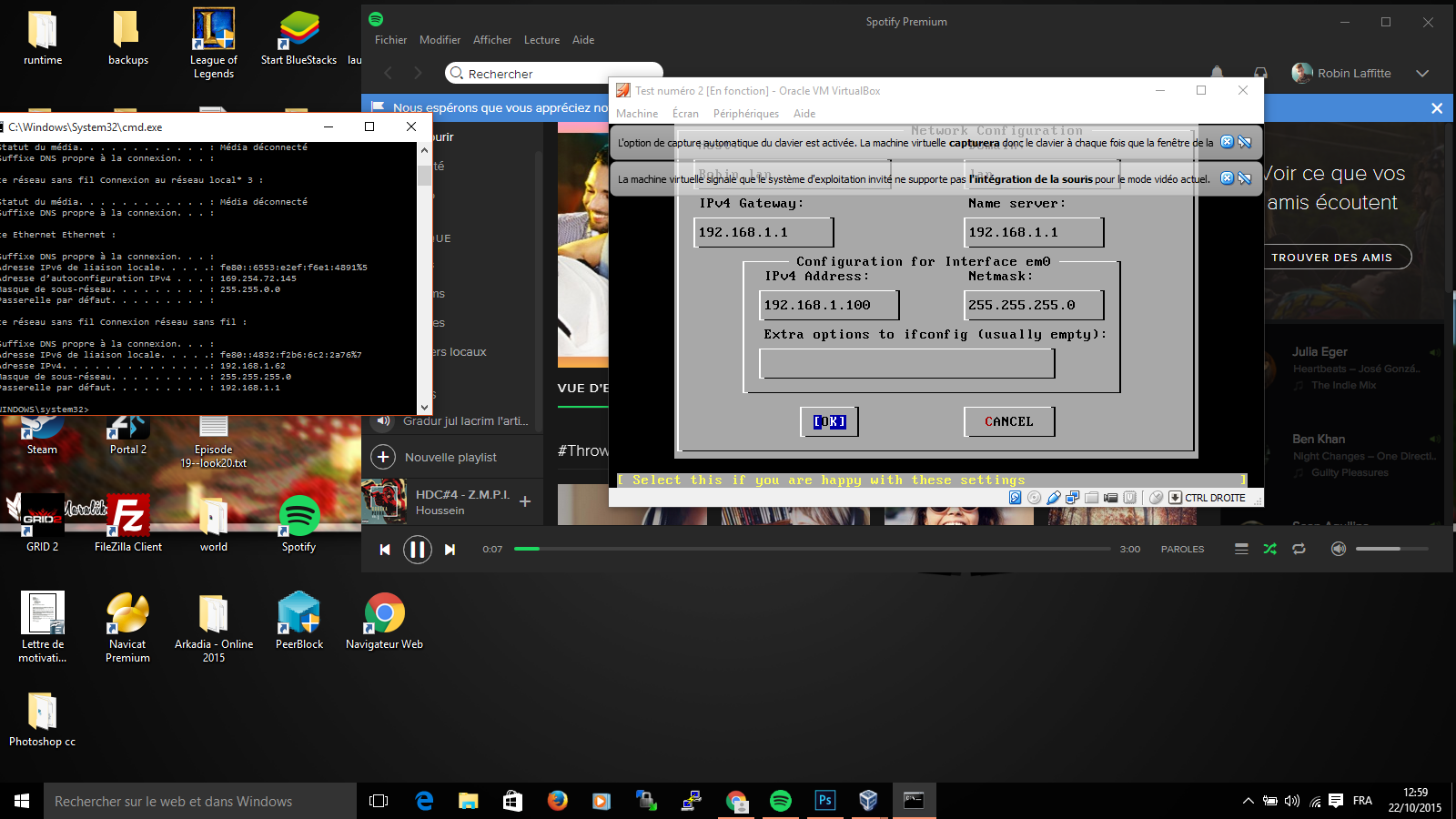Image resolution: width=1456 pixels, height=819 pixels.
Task: Open the VirtualBox Aide menu
Action: pyautogui.click(x=804, y=114)
